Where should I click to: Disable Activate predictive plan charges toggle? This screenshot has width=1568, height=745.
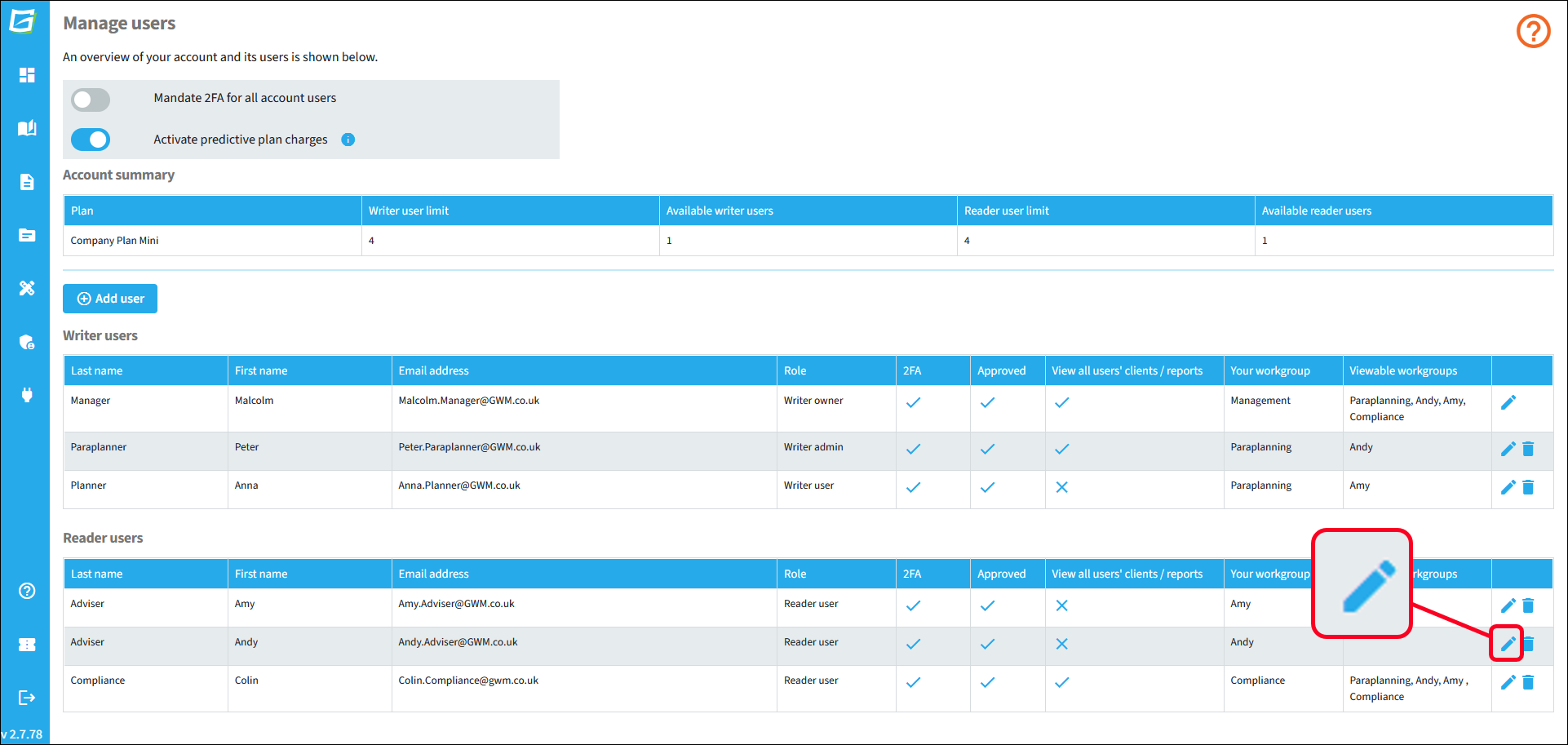pyautogui.click(x=91, y=140)
